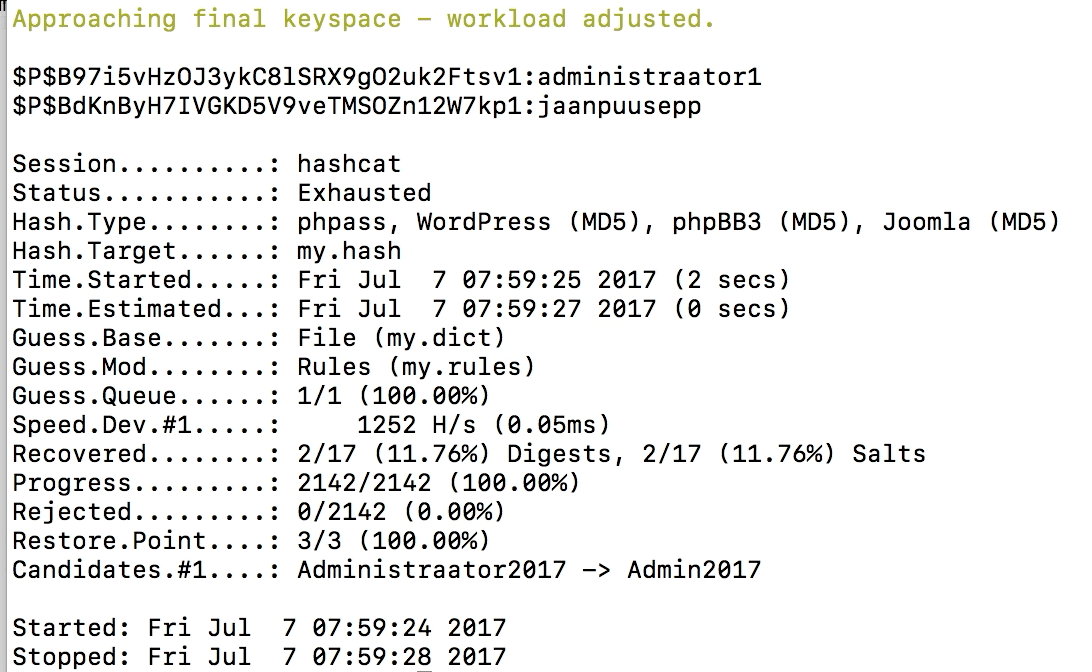Click the Rejected value 0/2142

click(x=341, y=512)
